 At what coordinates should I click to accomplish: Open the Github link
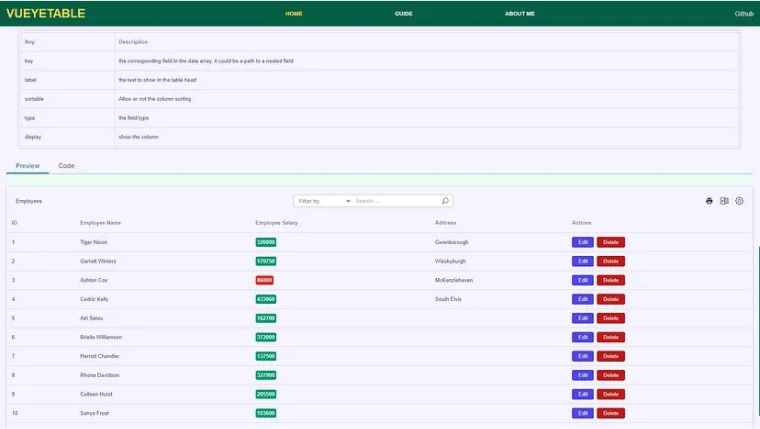tap(744, 14)
